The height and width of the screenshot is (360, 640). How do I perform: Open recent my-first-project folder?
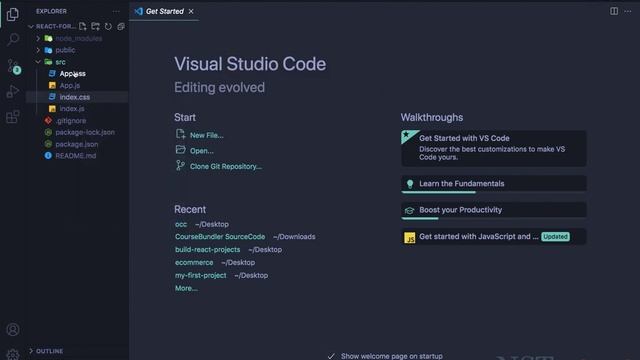[x=200, y=276]
